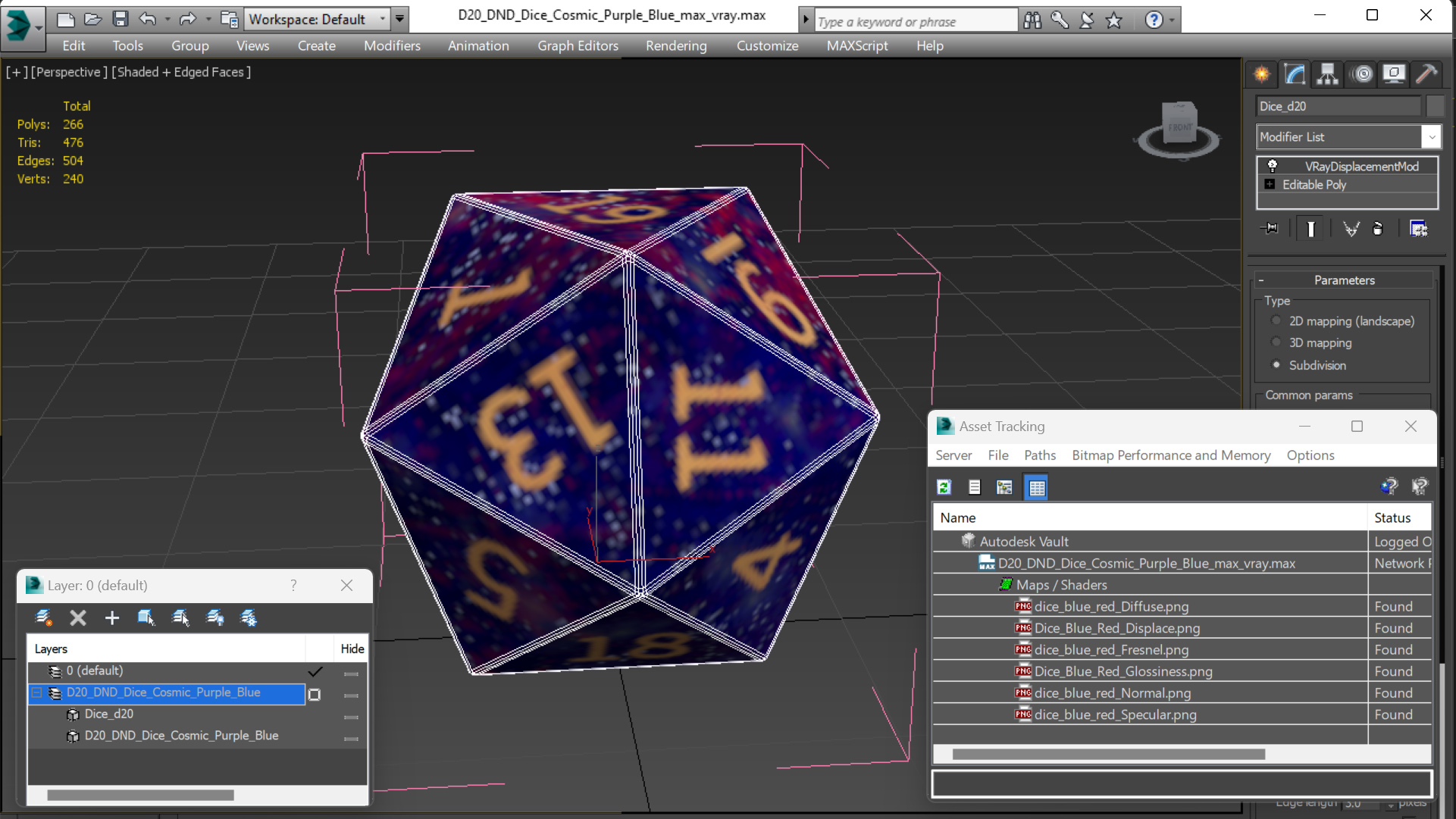Add selected objects to layer plus icon
1456x819 pixels.
pos(112,618)
